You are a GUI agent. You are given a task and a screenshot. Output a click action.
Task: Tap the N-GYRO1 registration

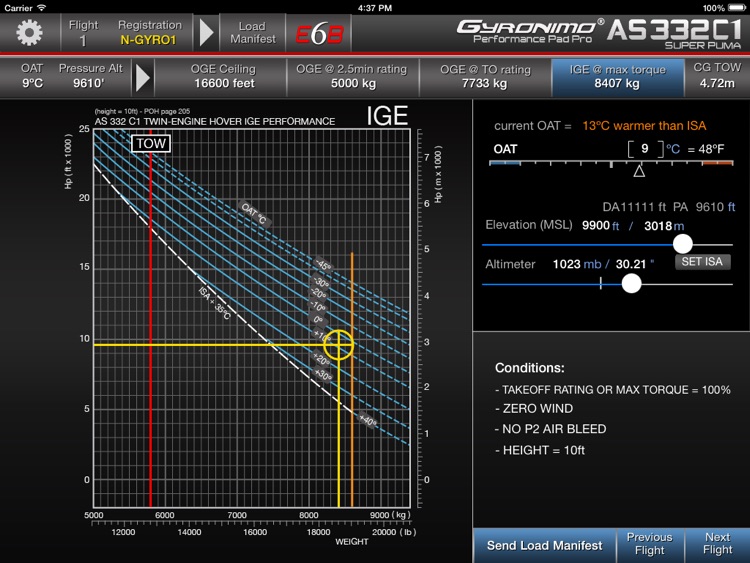click(x=148, y=40)
